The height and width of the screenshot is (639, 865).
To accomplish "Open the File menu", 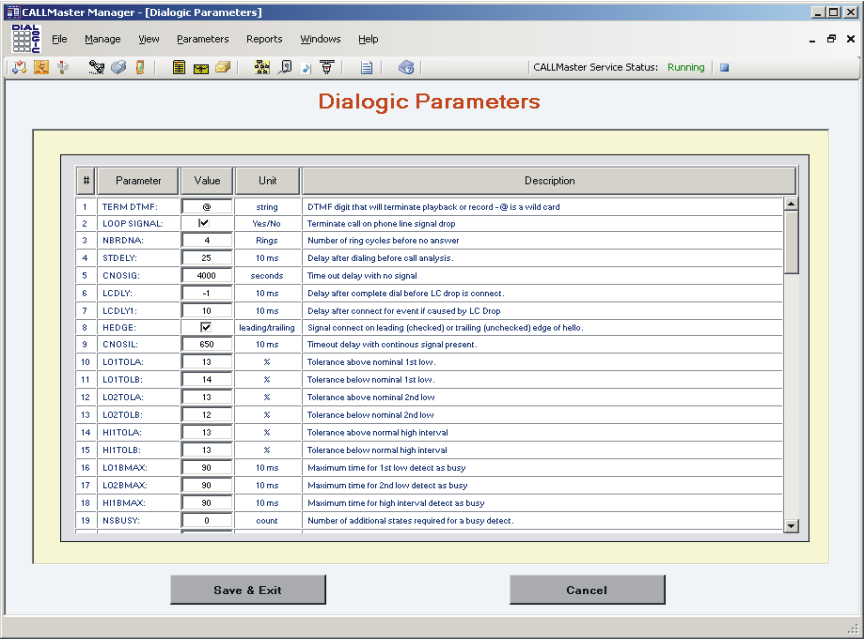I will 59,39.
